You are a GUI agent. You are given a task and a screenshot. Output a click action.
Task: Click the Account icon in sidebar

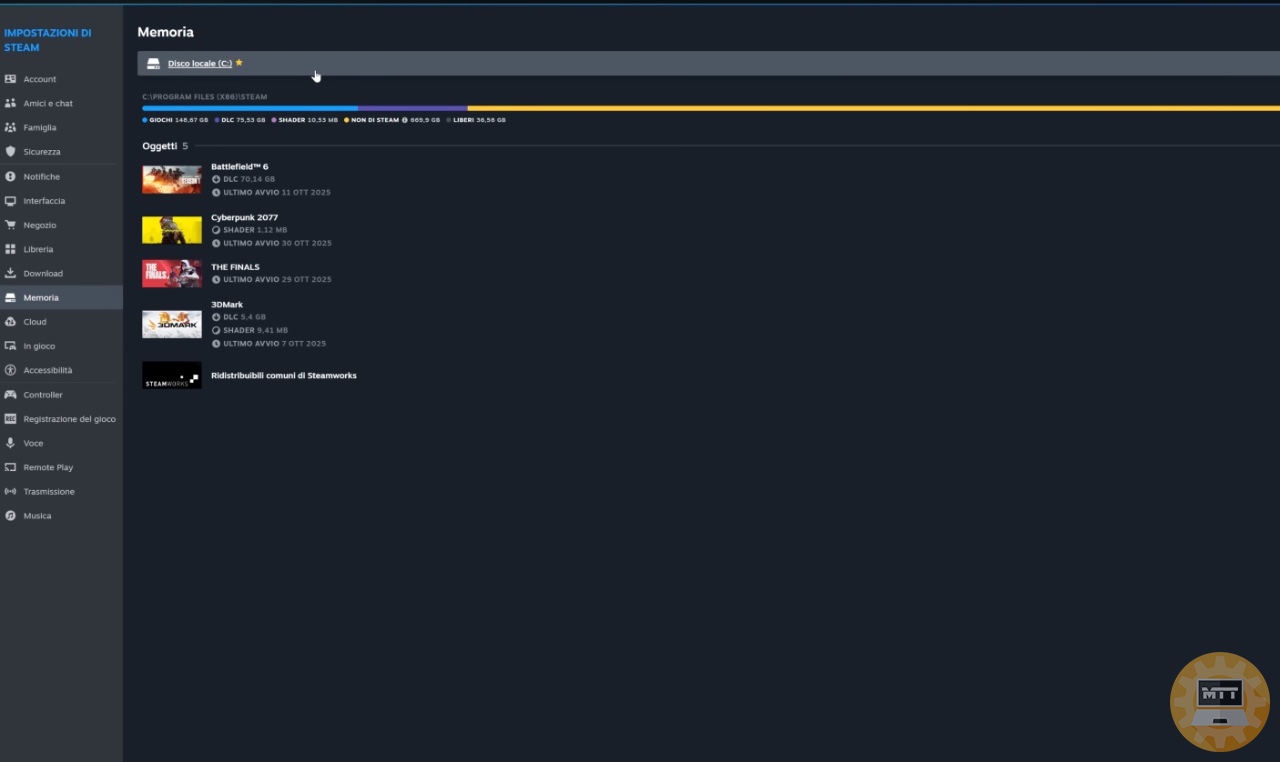point(10,79)
